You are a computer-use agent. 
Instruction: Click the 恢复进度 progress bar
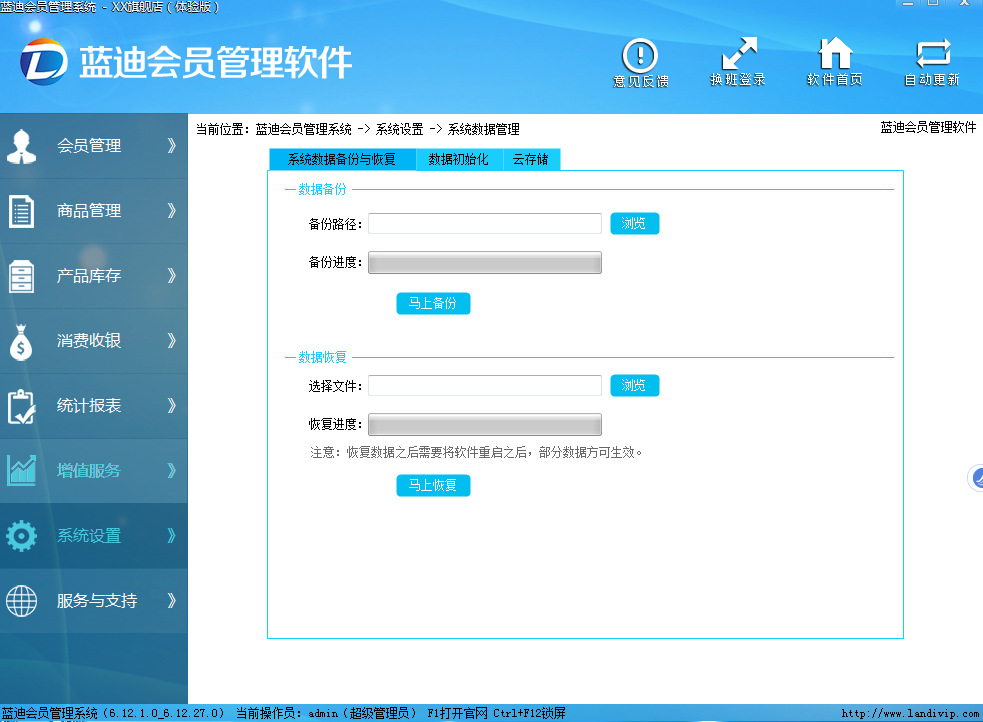pos(485,424)
